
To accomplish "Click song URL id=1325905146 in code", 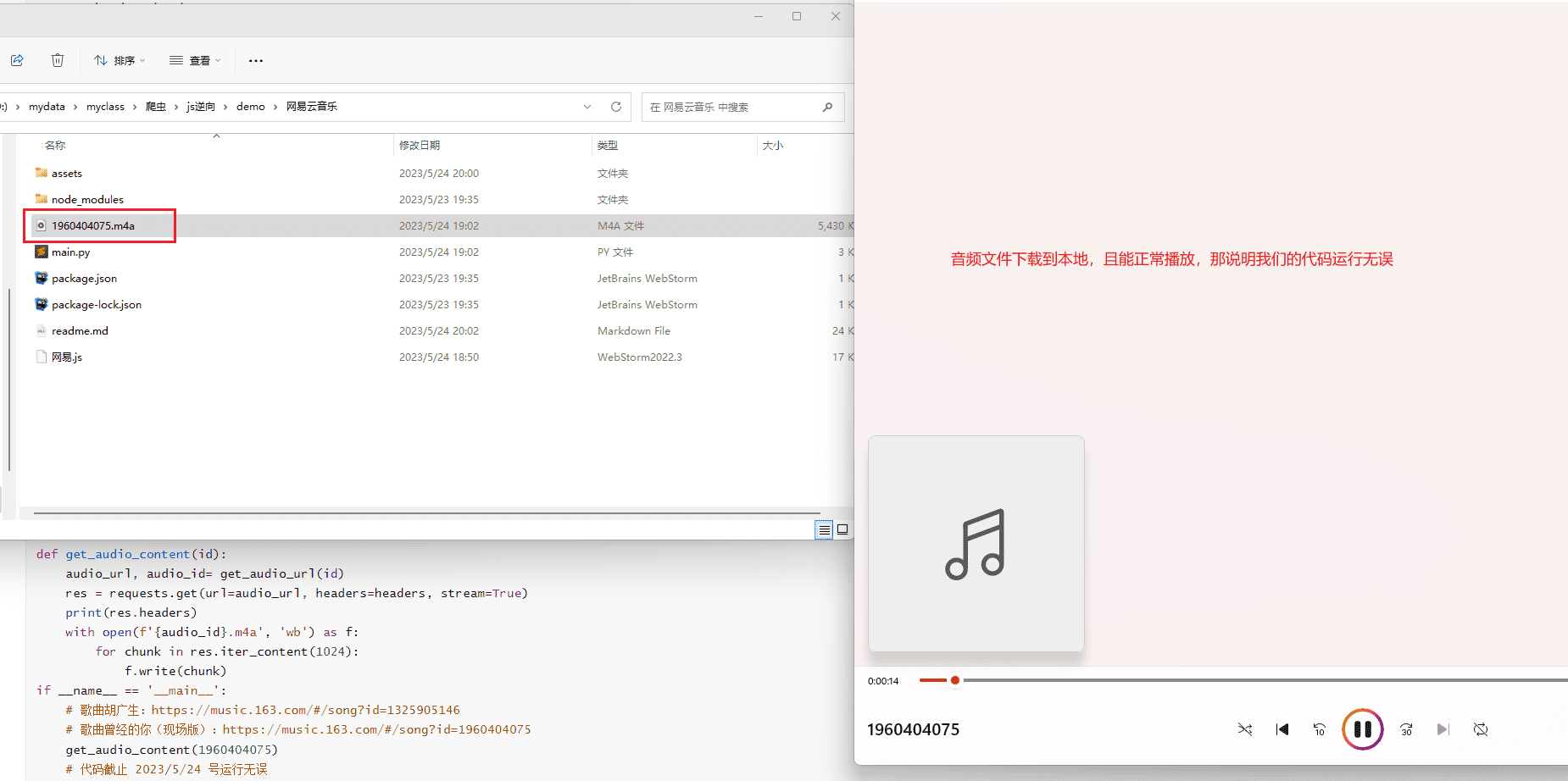I will coord(306,710).
